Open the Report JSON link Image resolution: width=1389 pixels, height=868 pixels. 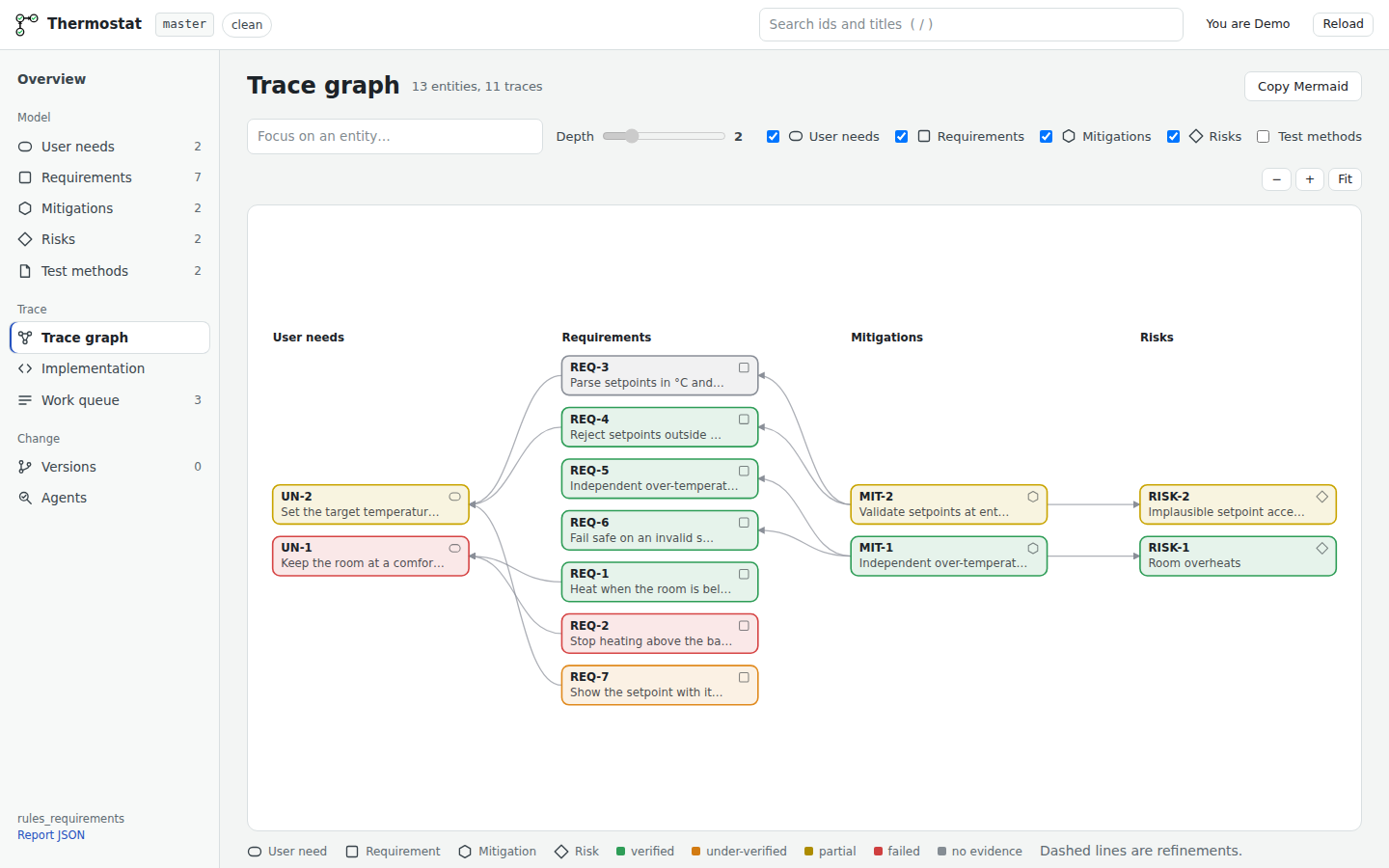(x=51, y=835)
